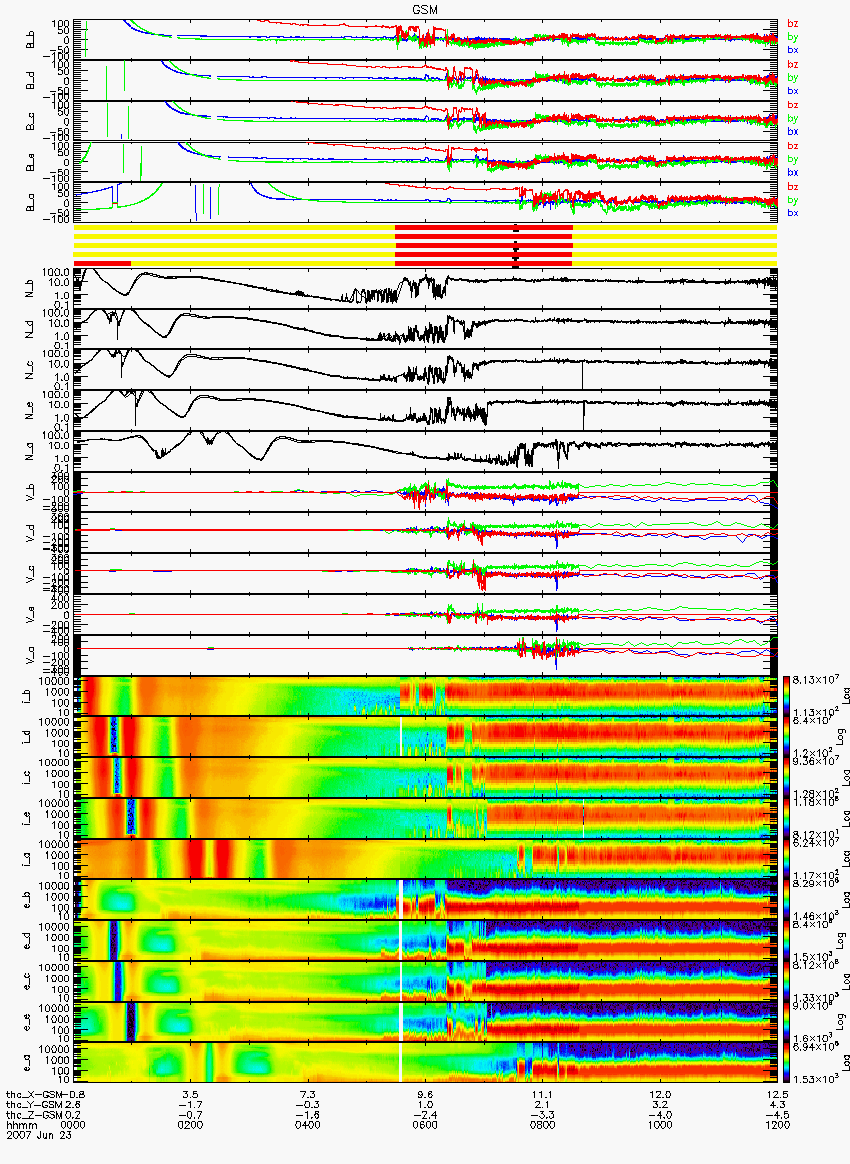Click the by legend beside the B_c panel

(793, 119)
